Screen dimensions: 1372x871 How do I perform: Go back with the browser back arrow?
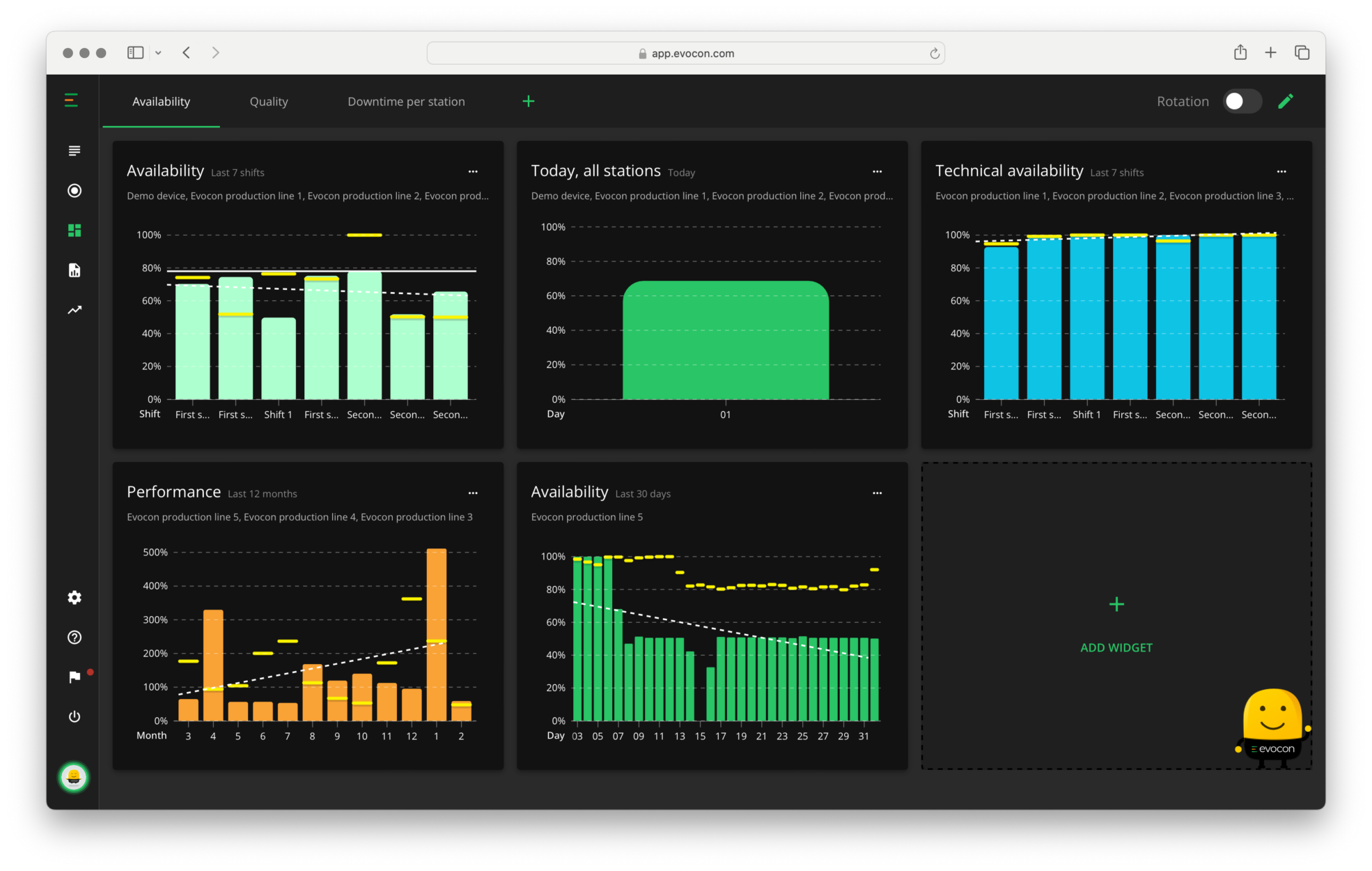click(x=187, y=52)
